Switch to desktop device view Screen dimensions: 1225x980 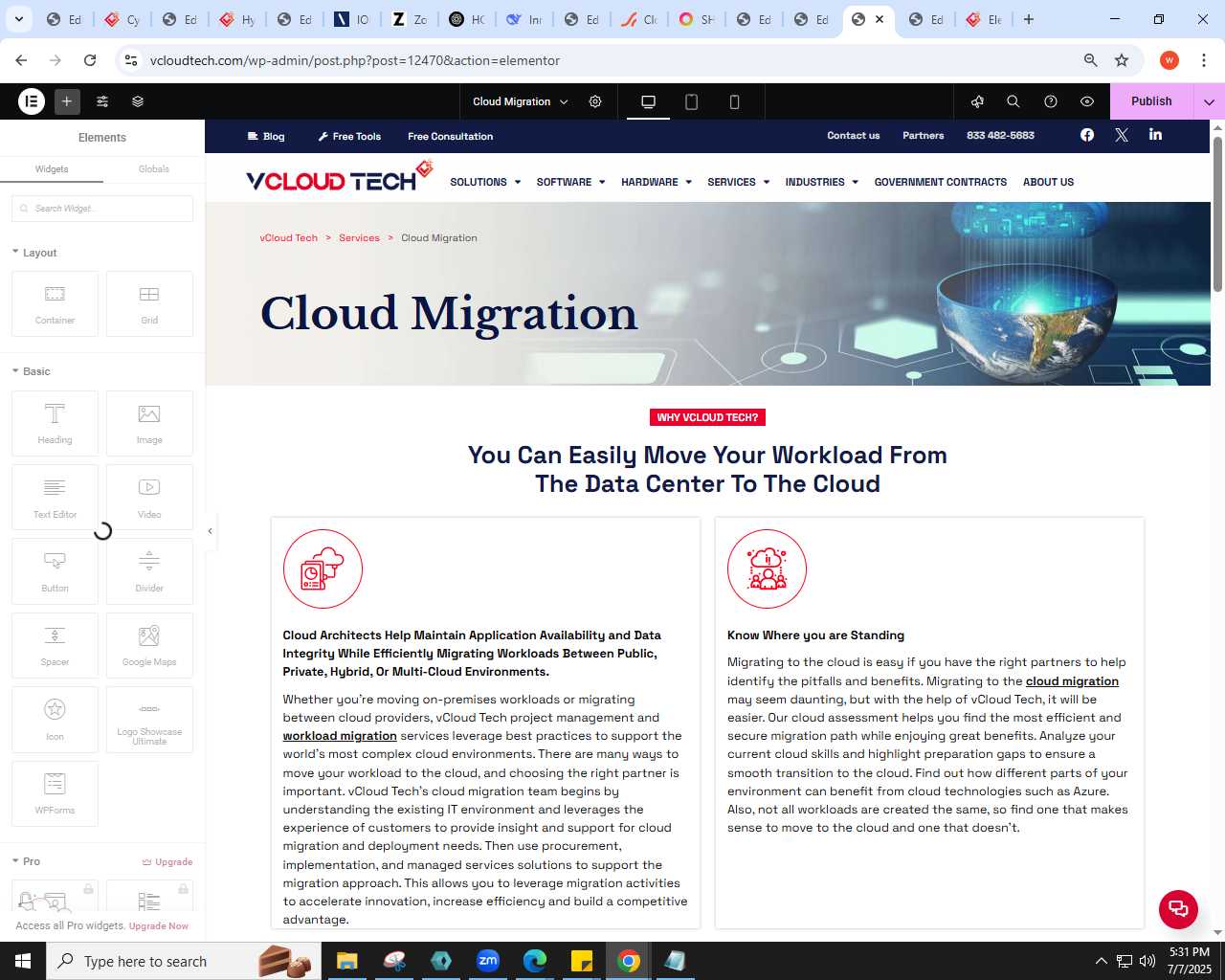(x=648, y=101)
